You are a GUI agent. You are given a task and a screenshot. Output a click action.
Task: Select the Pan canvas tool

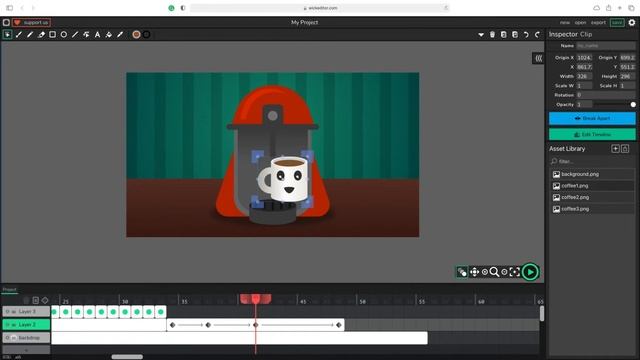pos(474,272)
